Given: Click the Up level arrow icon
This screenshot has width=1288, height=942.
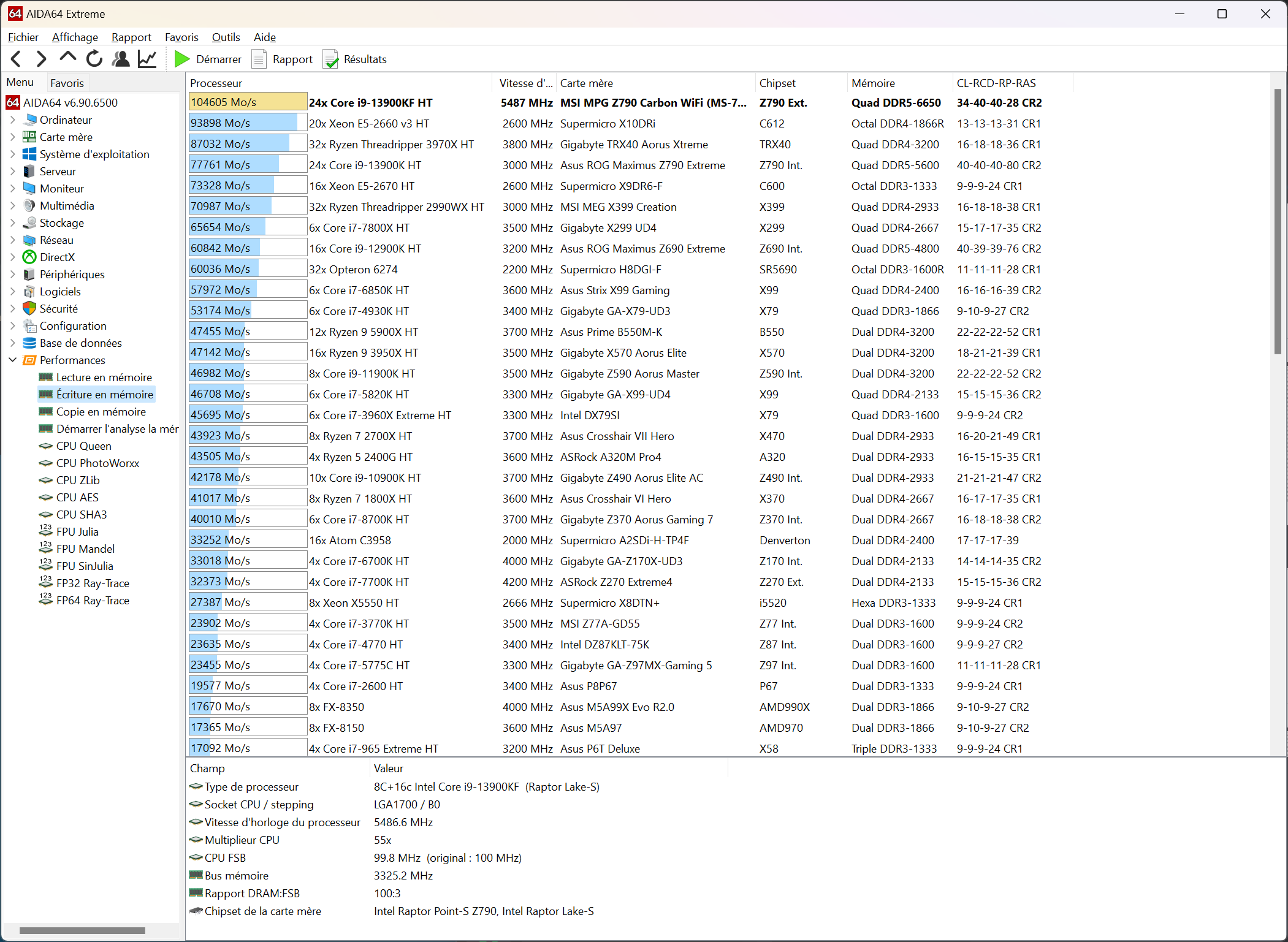Looking at the screenshot, I should [67, 58].
